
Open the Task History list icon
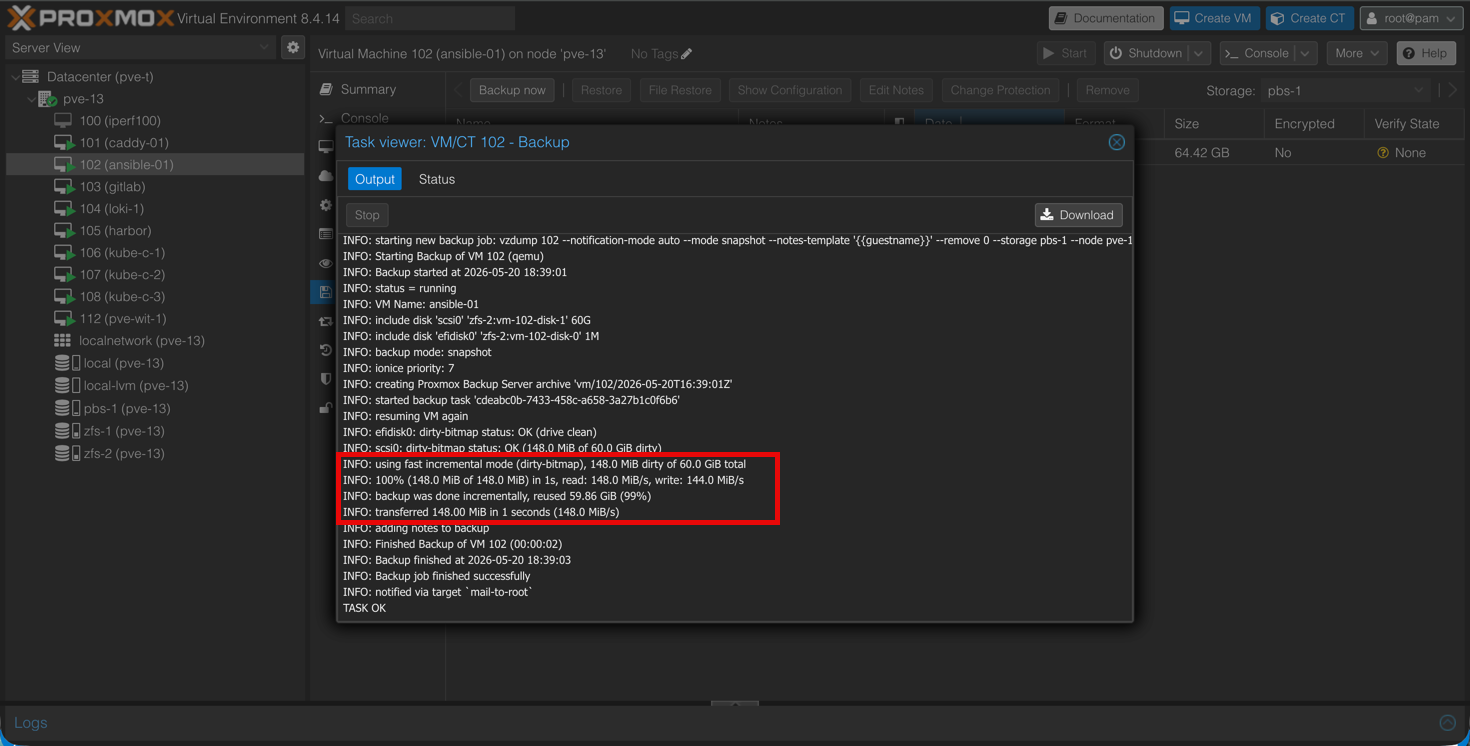326,234
